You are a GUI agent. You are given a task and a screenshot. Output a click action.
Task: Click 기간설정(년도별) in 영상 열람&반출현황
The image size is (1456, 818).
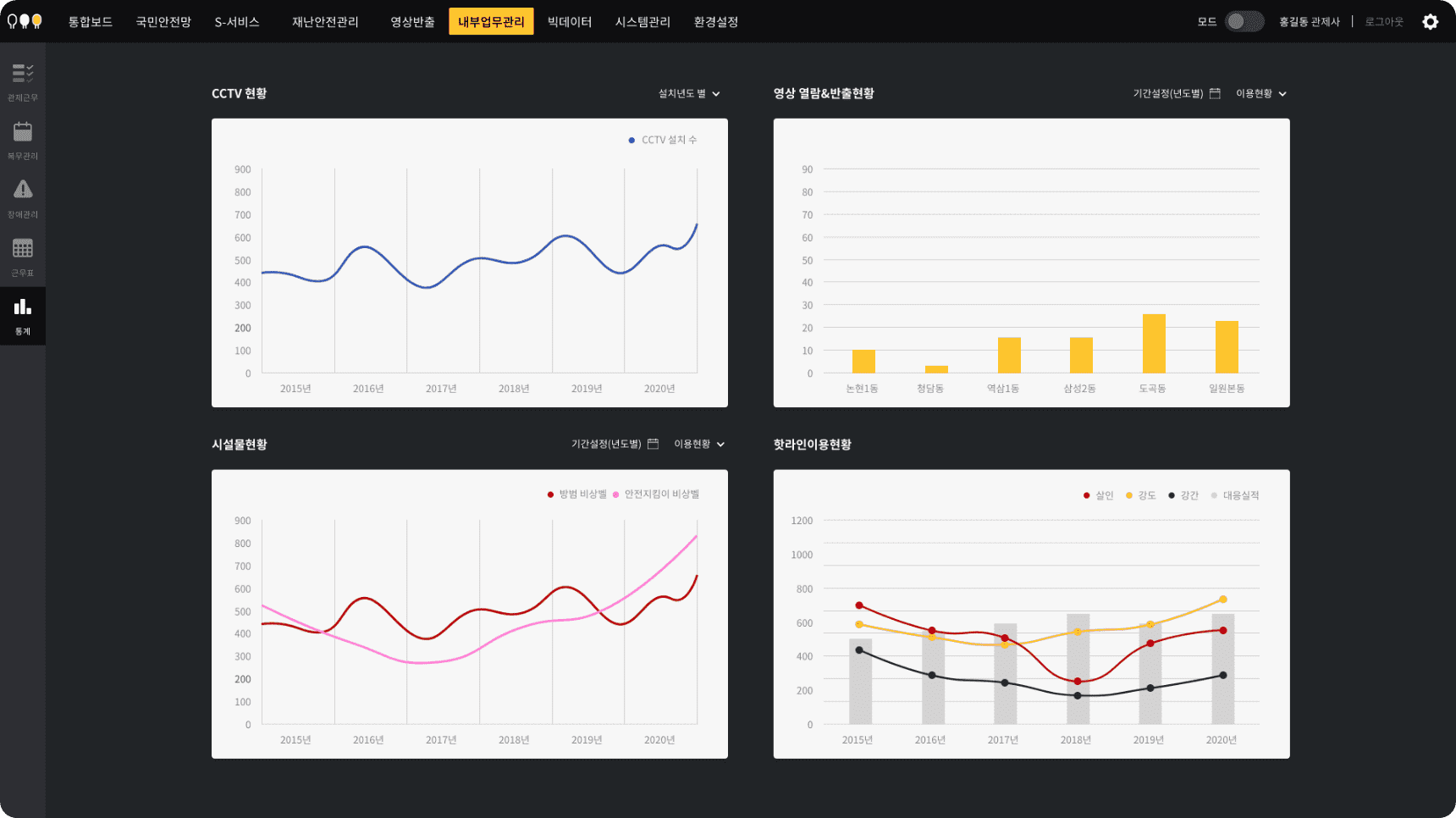(x=1167, y=94)
